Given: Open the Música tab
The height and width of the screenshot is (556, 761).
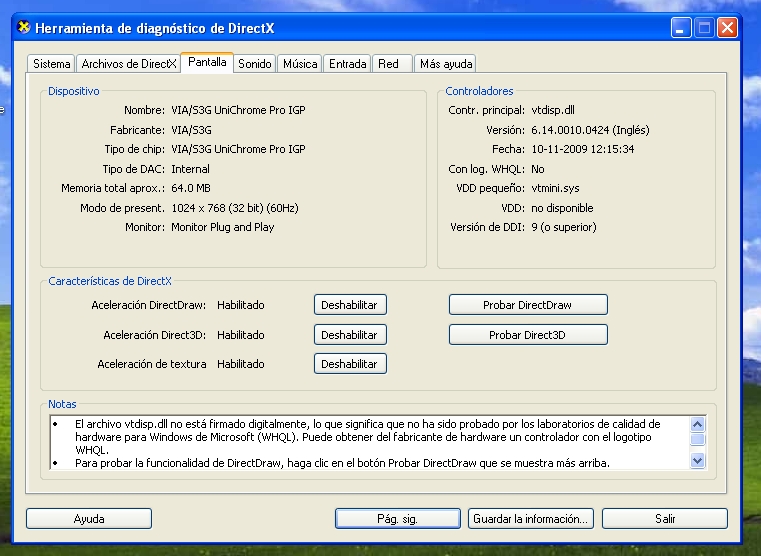Looking at the screenshot, I should pos(300,64).
